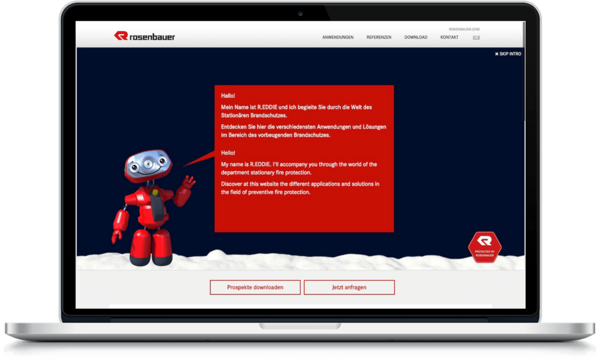Open the Referenzen menu item
The image size is (600, 362).
(379, 37)
